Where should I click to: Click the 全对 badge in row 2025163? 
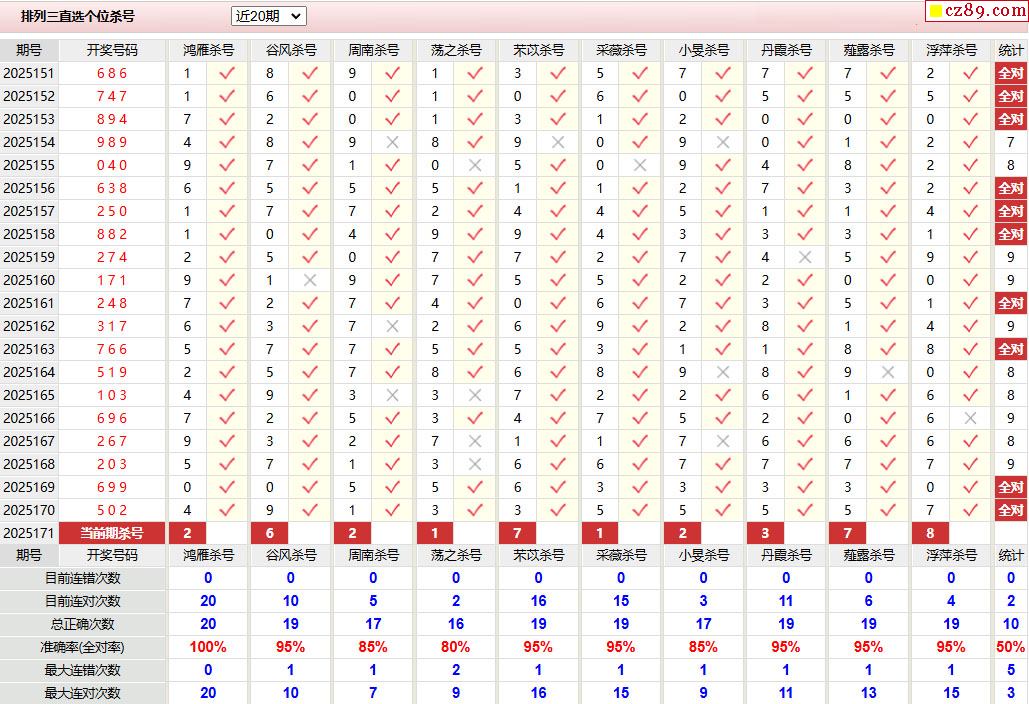click(x=1011, y=349)
